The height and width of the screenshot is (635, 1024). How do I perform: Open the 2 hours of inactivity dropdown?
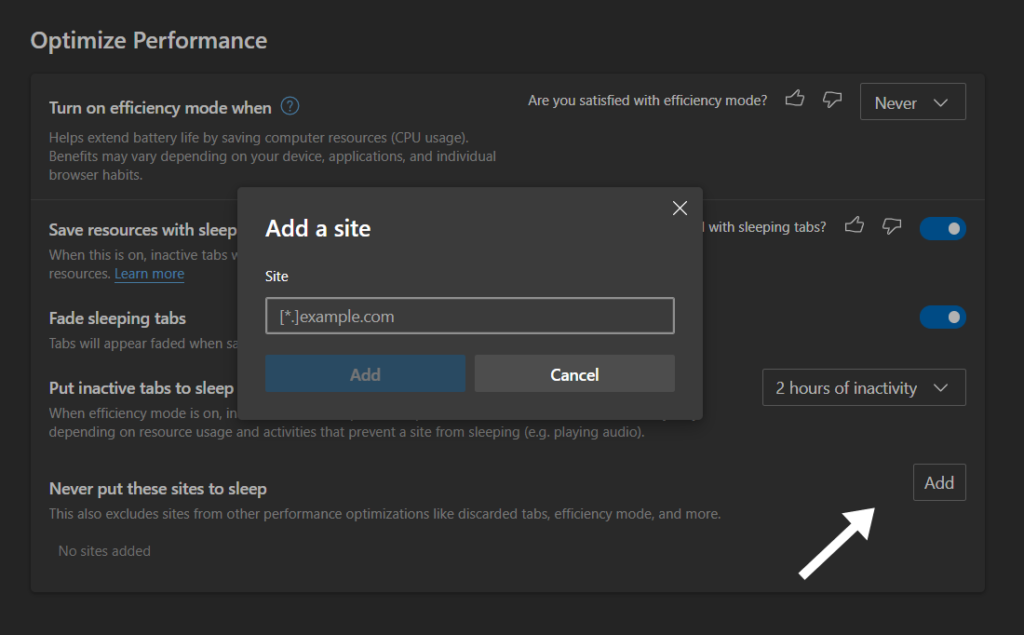click(863, 387)
